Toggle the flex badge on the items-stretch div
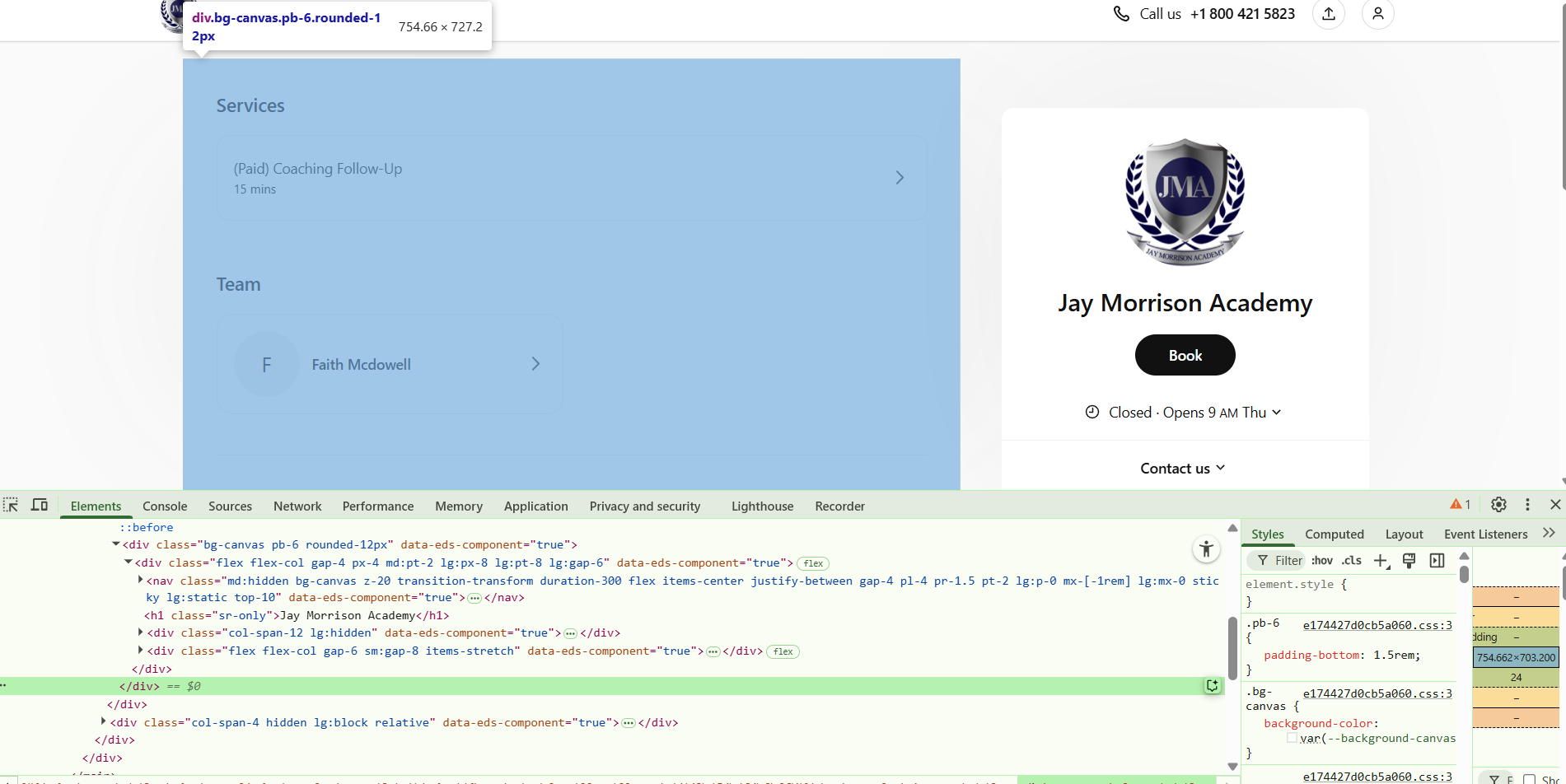 [x=783, y=652]
